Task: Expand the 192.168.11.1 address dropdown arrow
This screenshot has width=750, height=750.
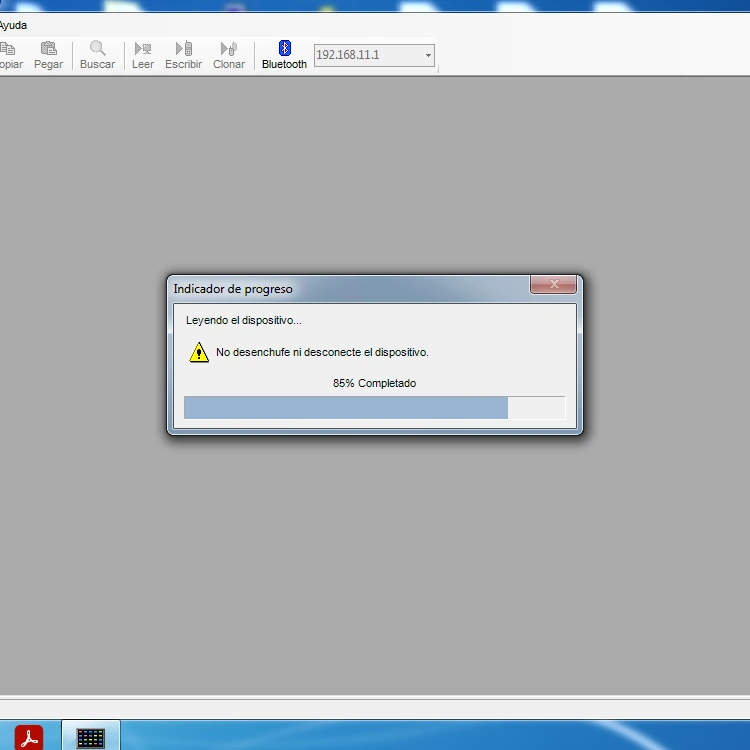Action: pyautogui.click(x=428, y=55)
